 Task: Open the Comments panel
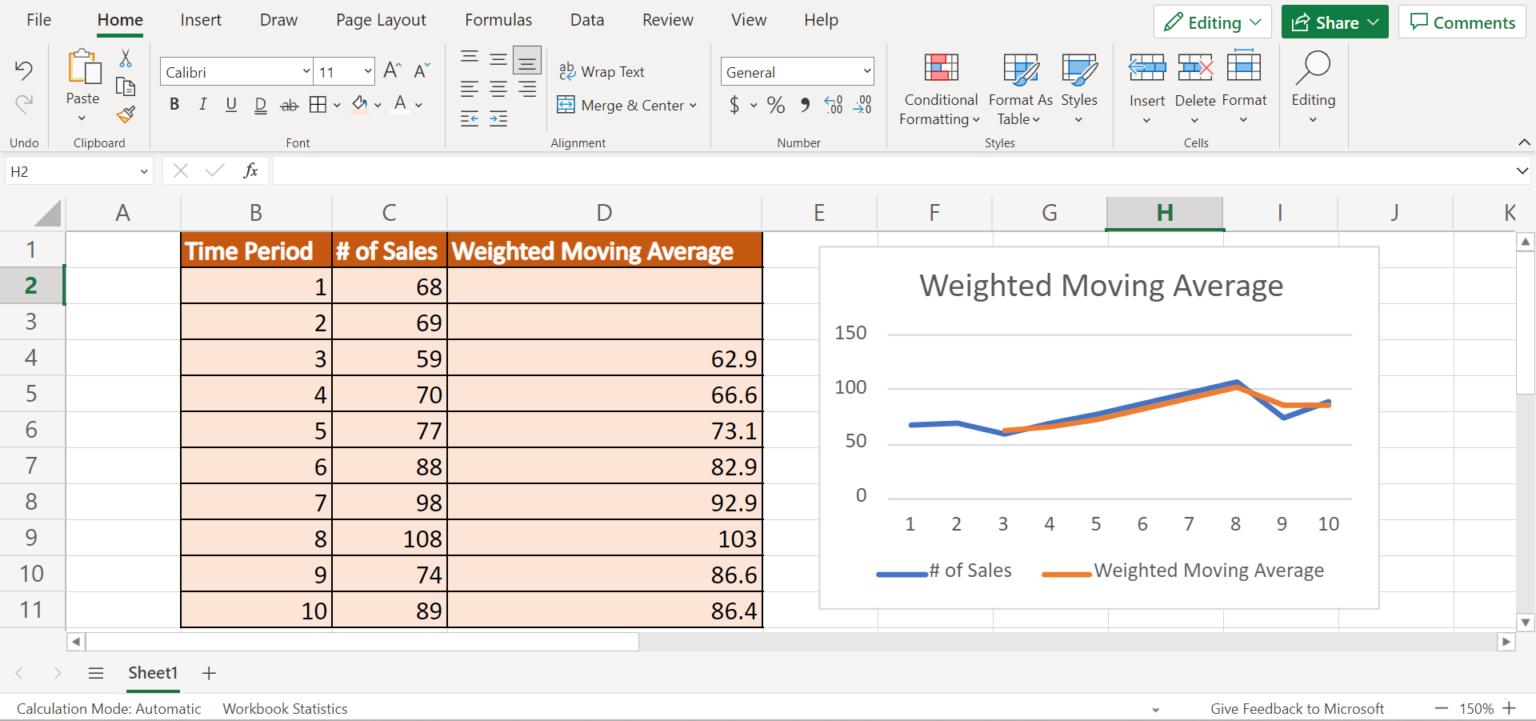(x=1461, y=21)
